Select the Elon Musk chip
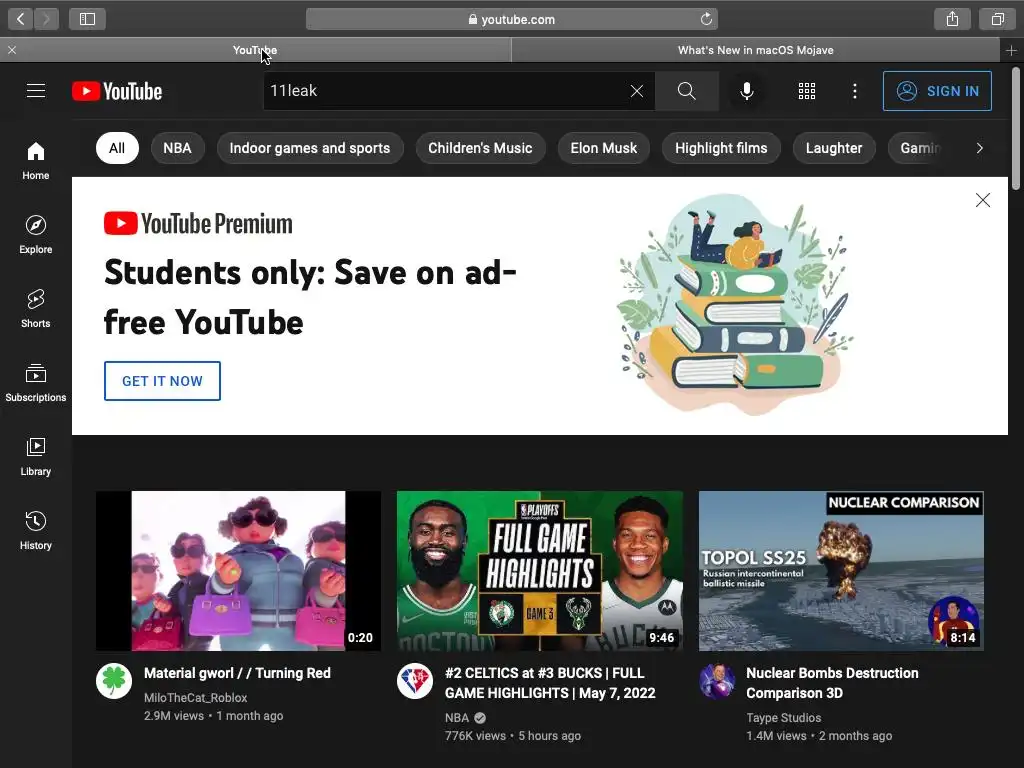Screen dimensions: 1024x768 (x=603, y=148)
